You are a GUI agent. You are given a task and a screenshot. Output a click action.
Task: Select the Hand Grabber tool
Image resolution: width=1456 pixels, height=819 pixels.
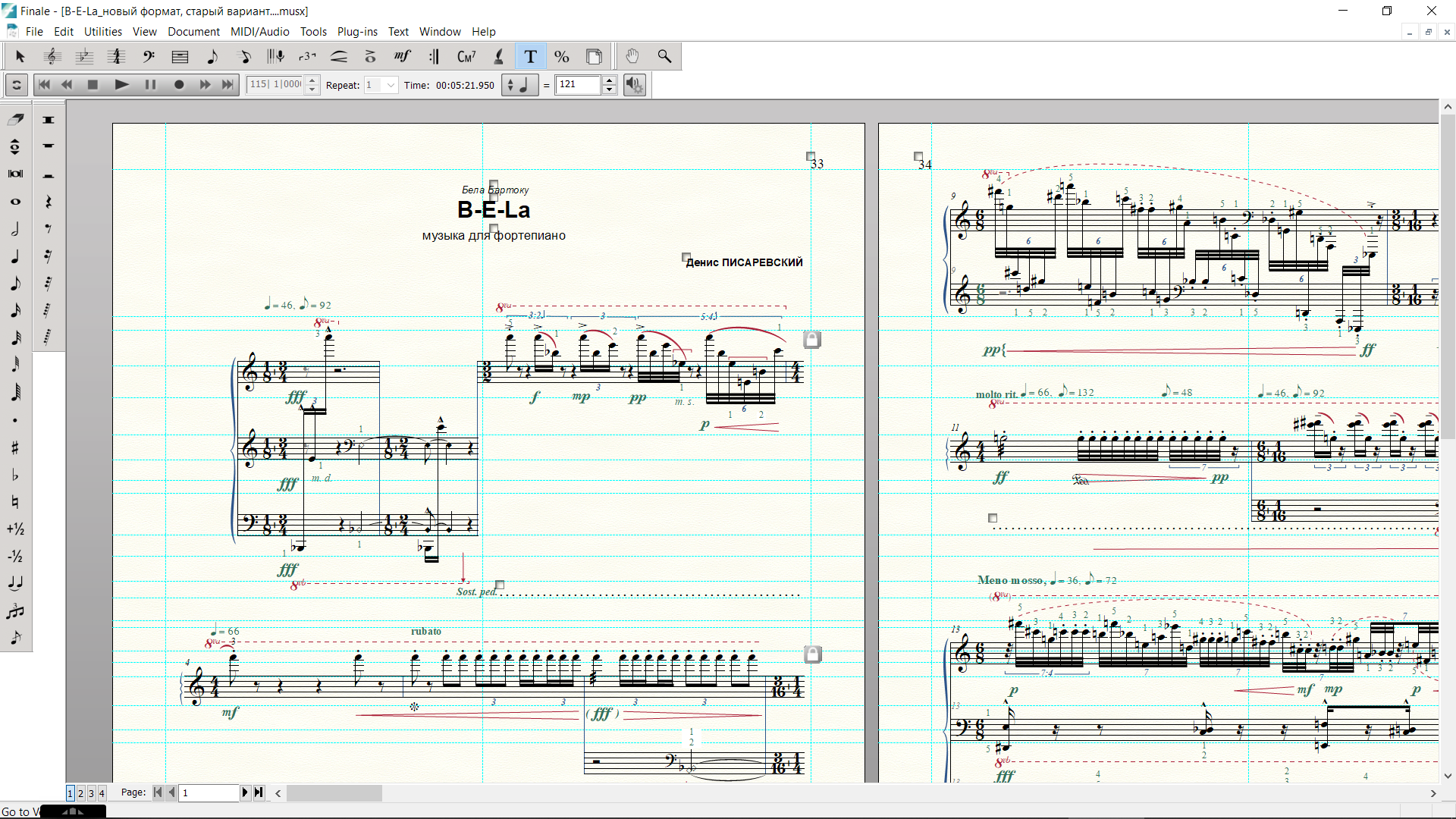[x=632, y=56]
